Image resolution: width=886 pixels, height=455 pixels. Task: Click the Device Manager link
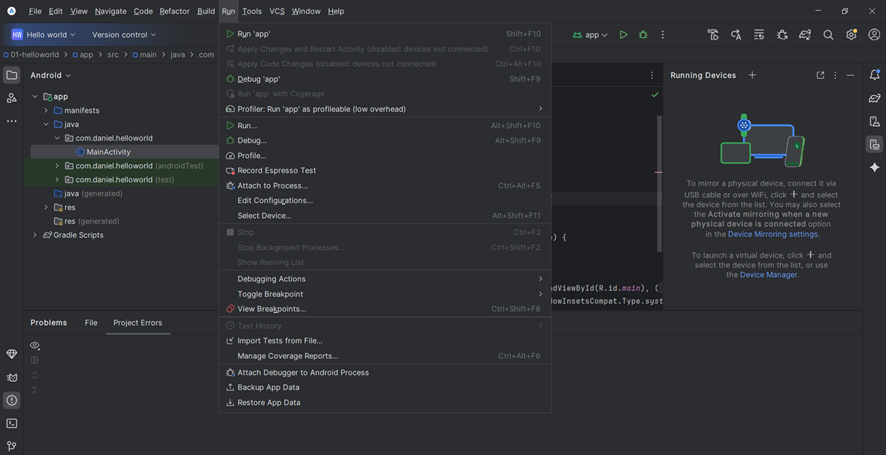[x=768, y=275]
